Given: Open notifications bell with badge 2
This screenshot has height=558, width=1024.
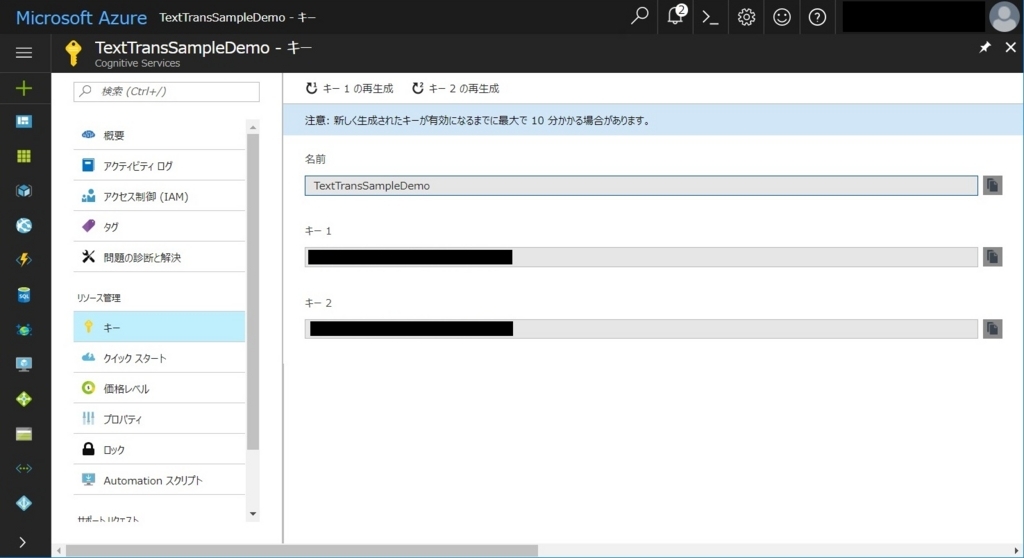Looking at the screenshot, I should coord(676,15).
